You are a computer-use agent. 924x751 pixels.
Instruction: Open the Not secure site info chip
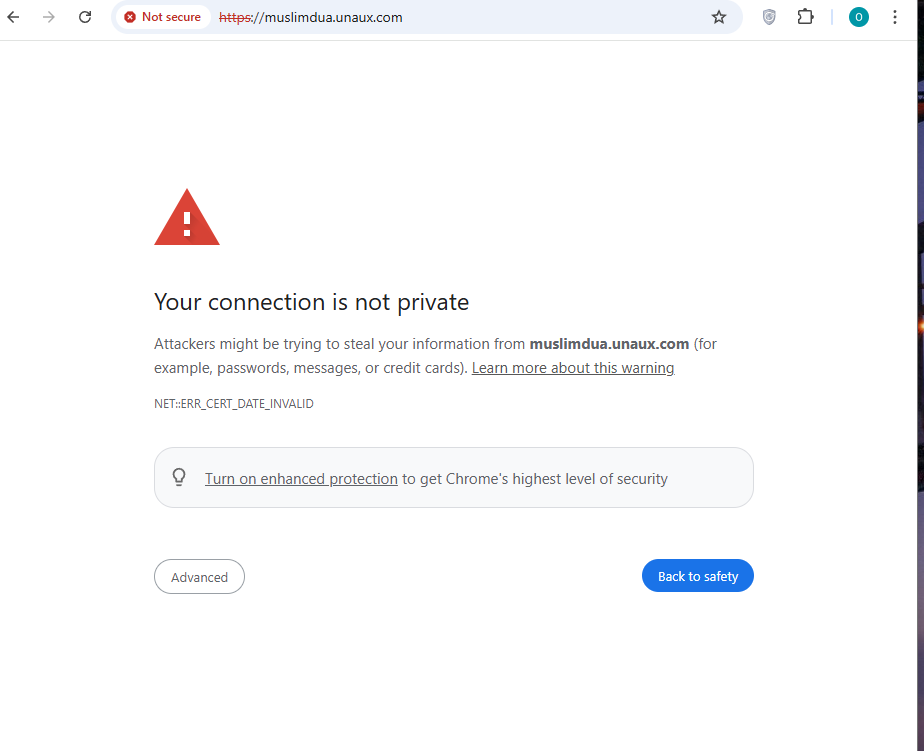coord(162,17)
